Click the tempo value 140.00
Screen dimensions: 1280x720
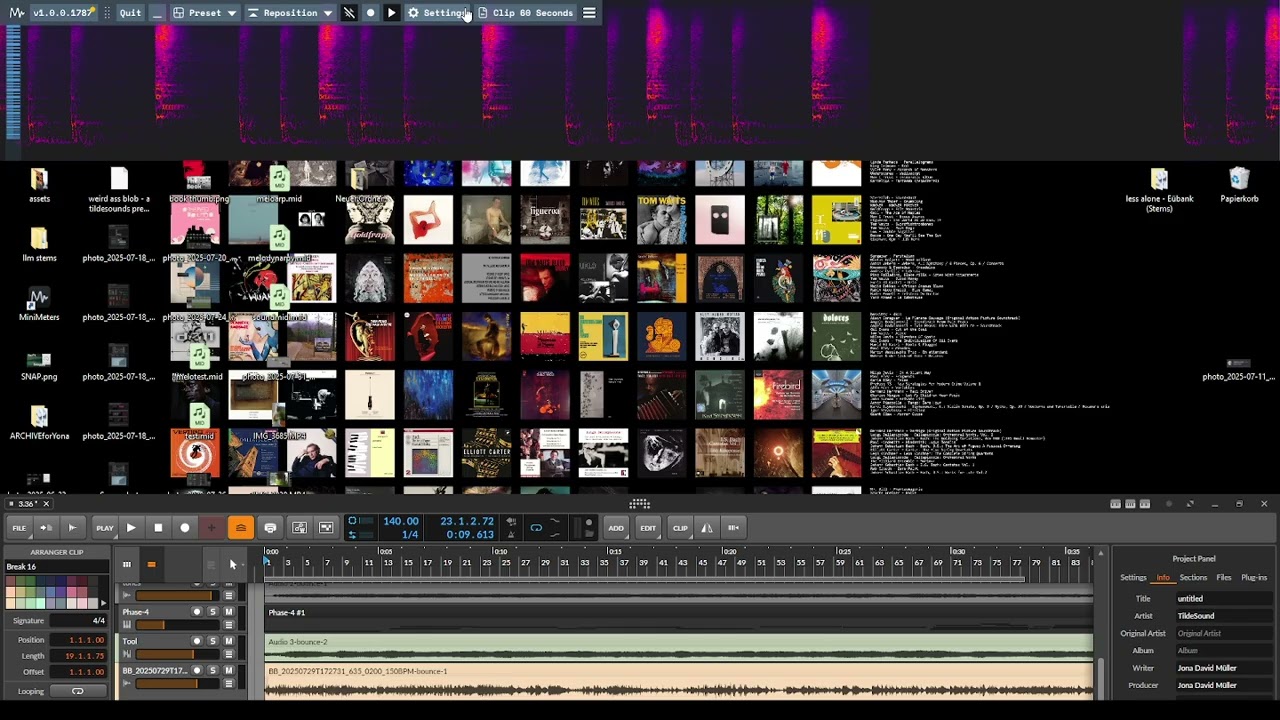pyautogui.click(x=401, y=521)
